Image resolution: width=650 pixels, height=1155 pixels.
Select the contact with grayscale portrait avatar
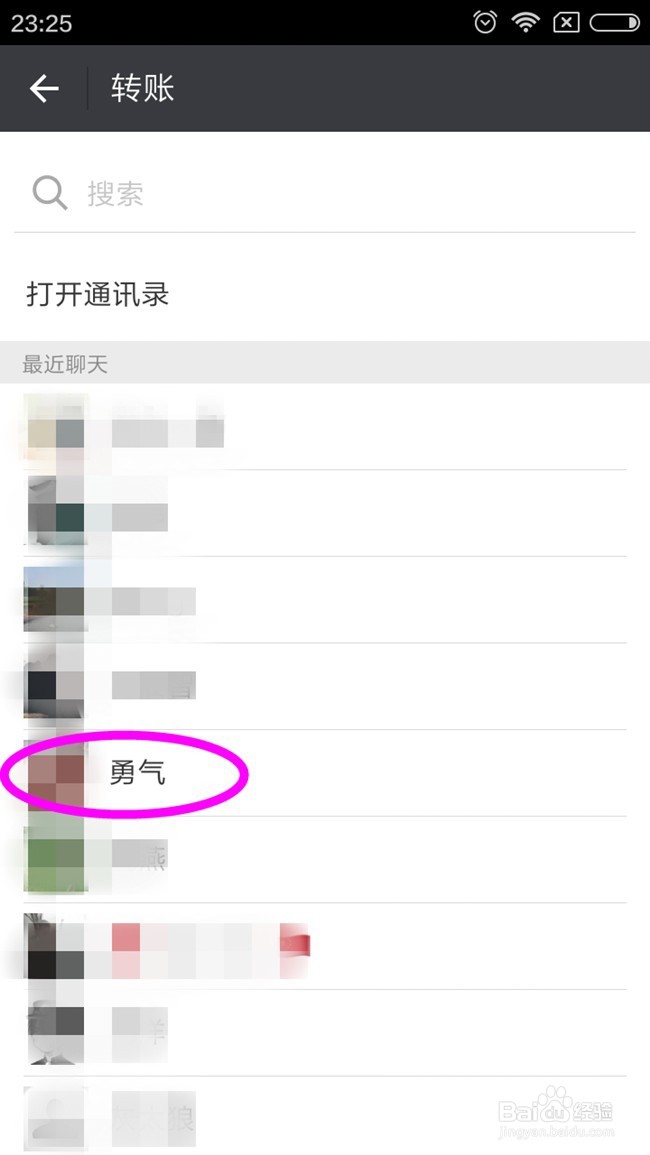point(325,1033)
